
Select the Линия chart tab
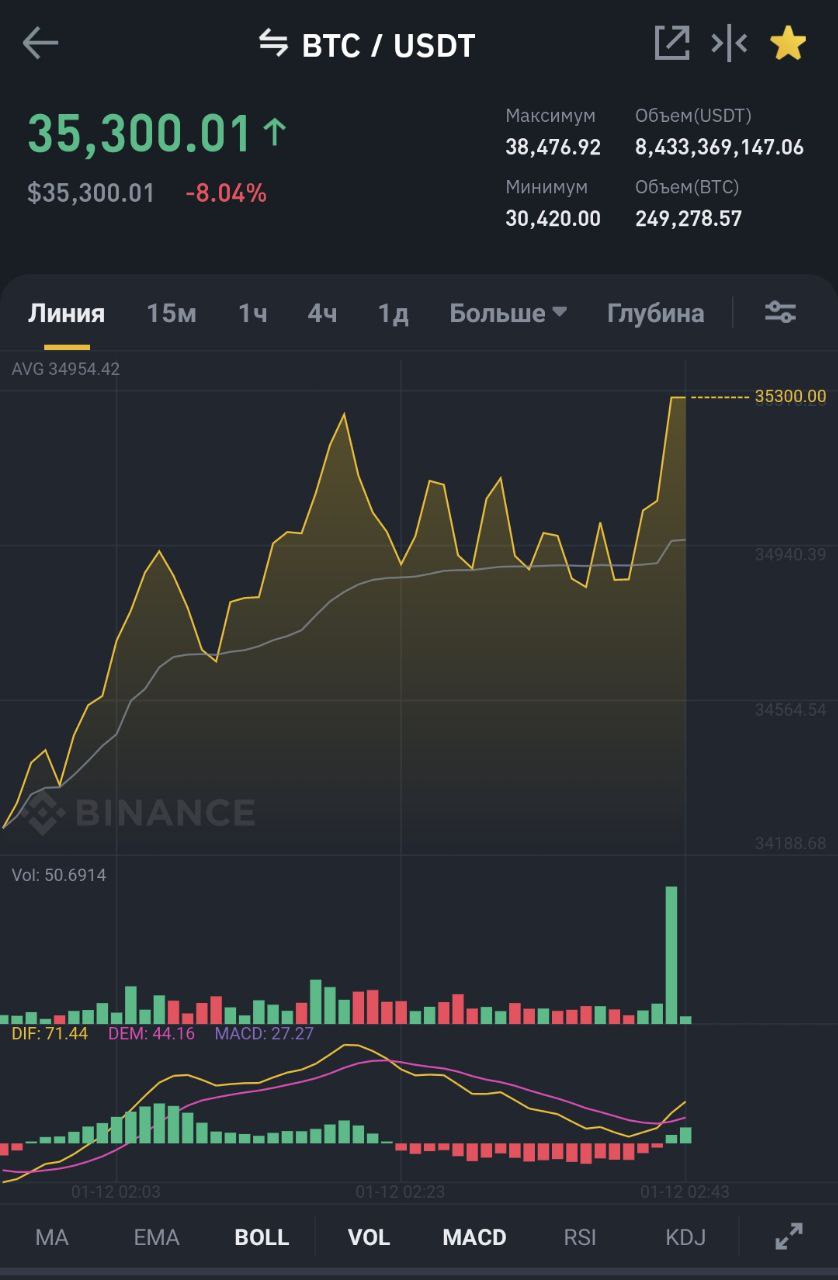coord(66,313)
